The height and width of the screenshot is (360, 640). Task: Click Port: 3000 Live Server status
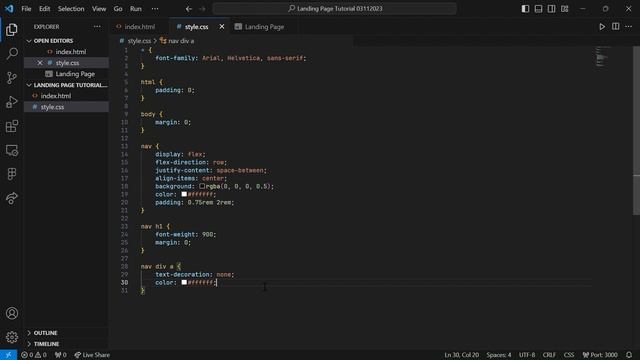coord(600,355)
